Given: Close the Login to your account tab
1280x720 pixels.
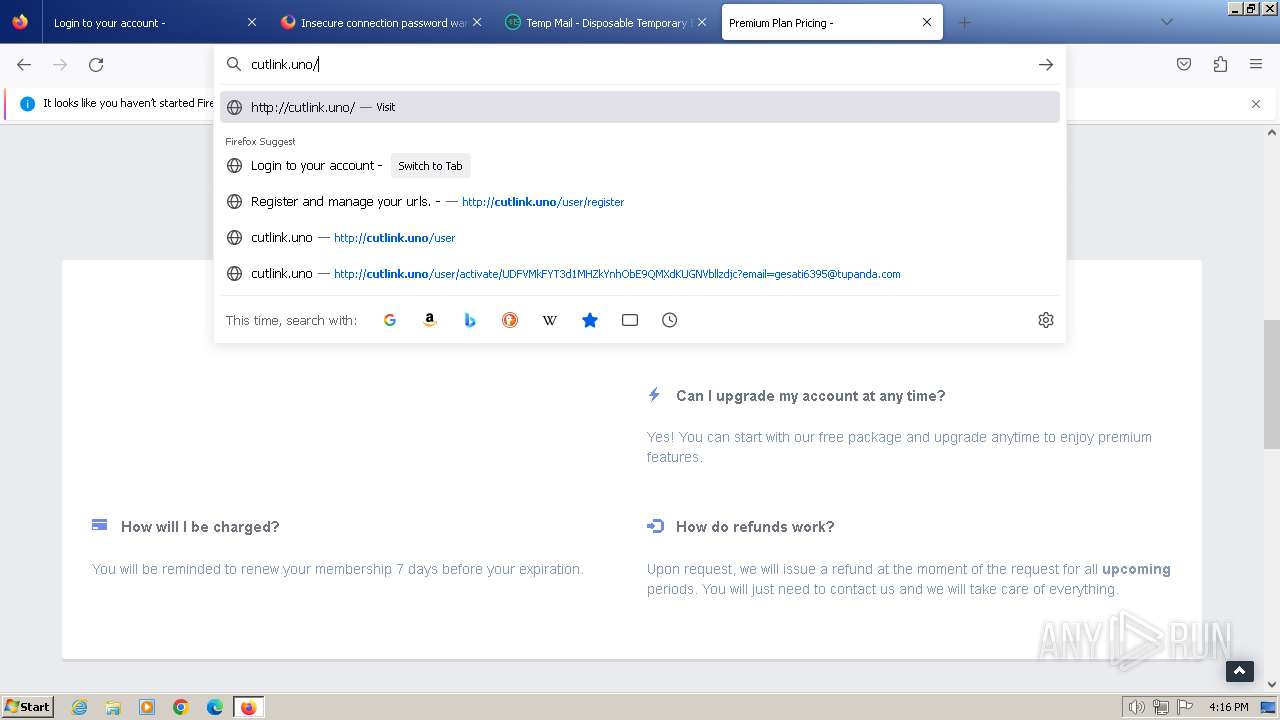Looking at the screenshot, I should [x=251, y=22].
